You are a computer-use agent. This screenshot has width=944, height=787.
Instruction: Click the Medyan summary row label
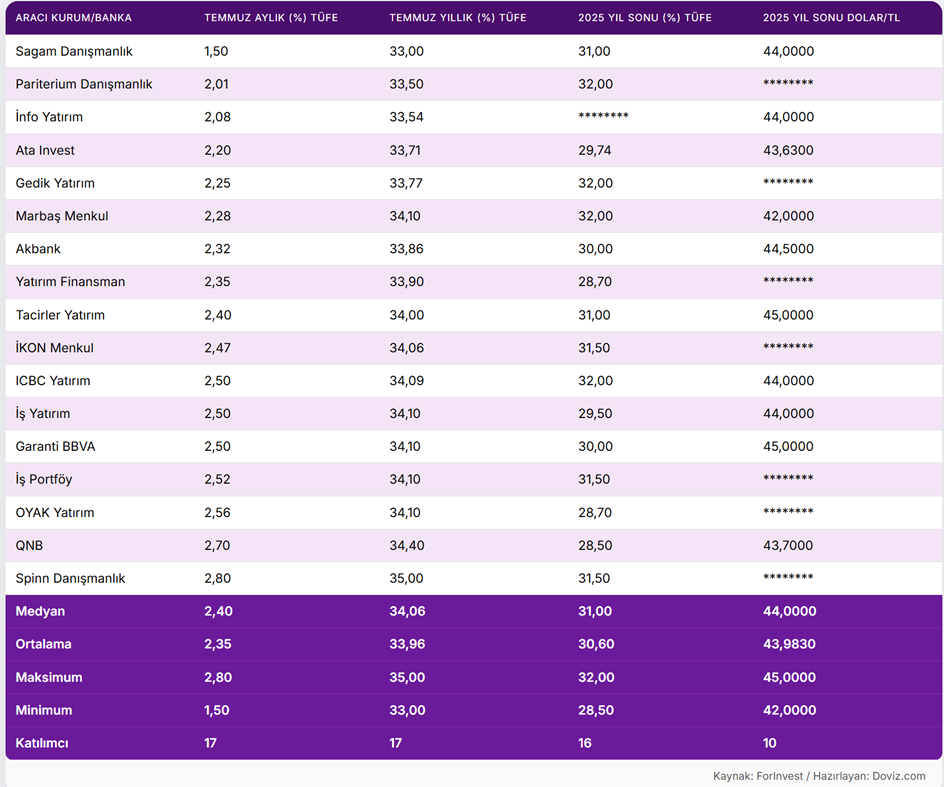click(40, 612)
